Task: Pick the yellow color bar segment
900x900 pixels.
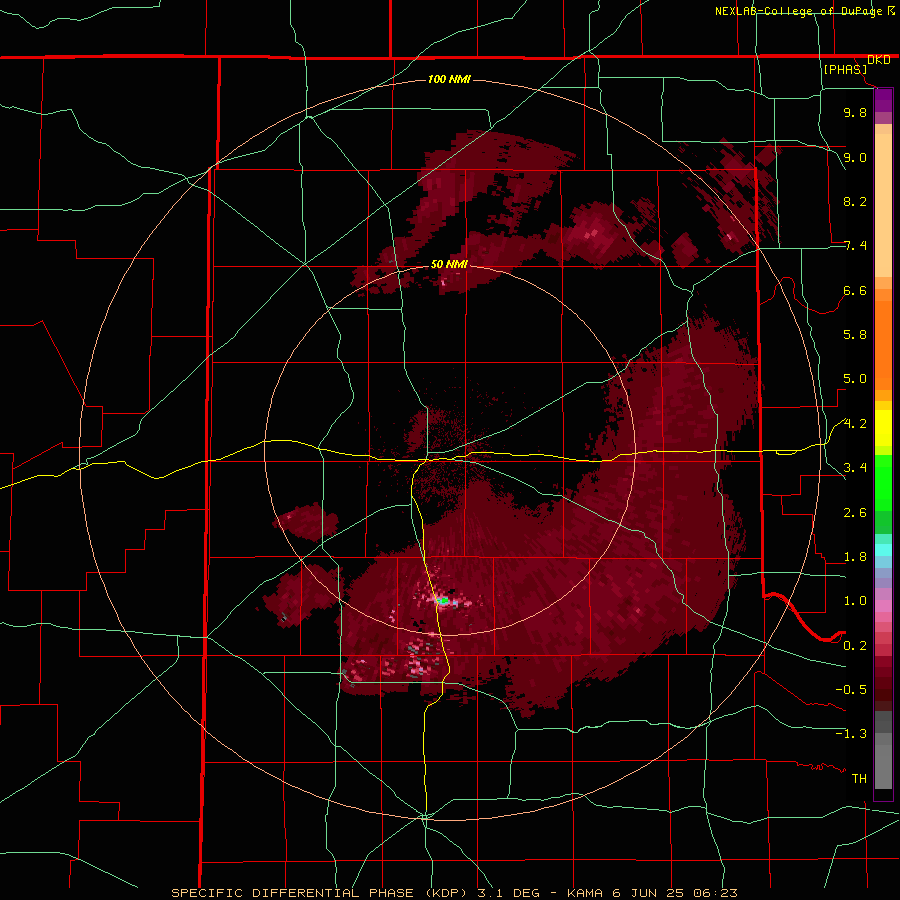Action: (883, 428)
